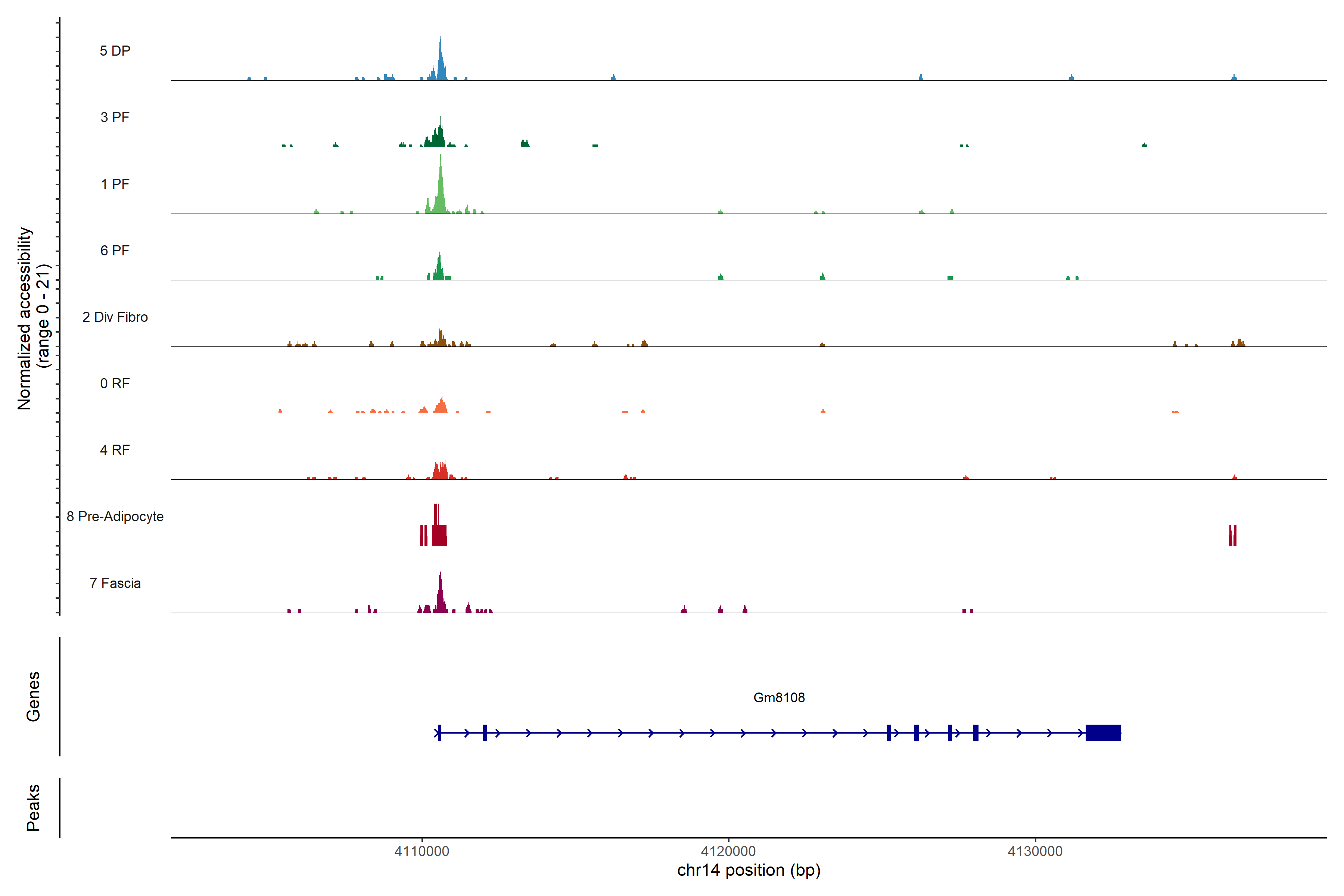
Task: Click the 1 PF track label
Action: 115,184
